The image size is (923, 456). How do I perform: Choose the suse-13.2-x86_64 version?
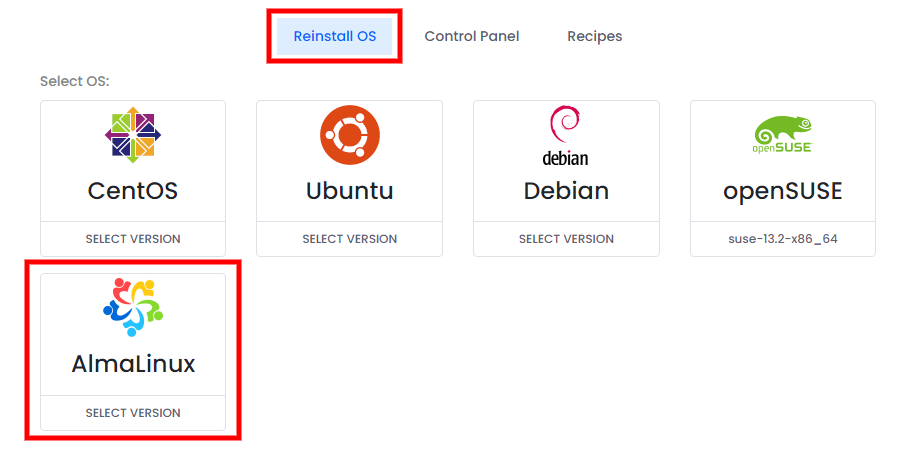point(783,239)
